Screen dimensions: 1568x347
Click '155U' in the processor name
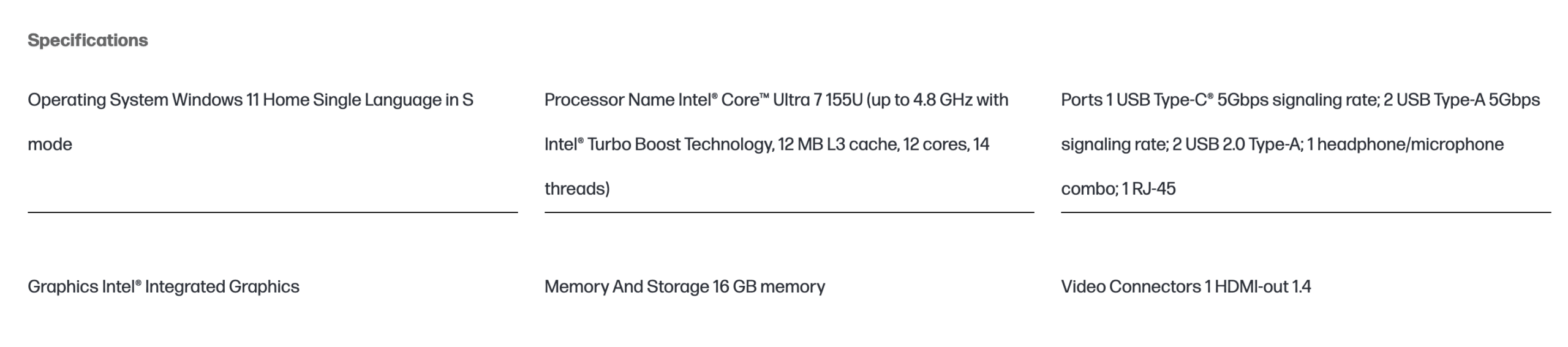click(x=843, y=100)
